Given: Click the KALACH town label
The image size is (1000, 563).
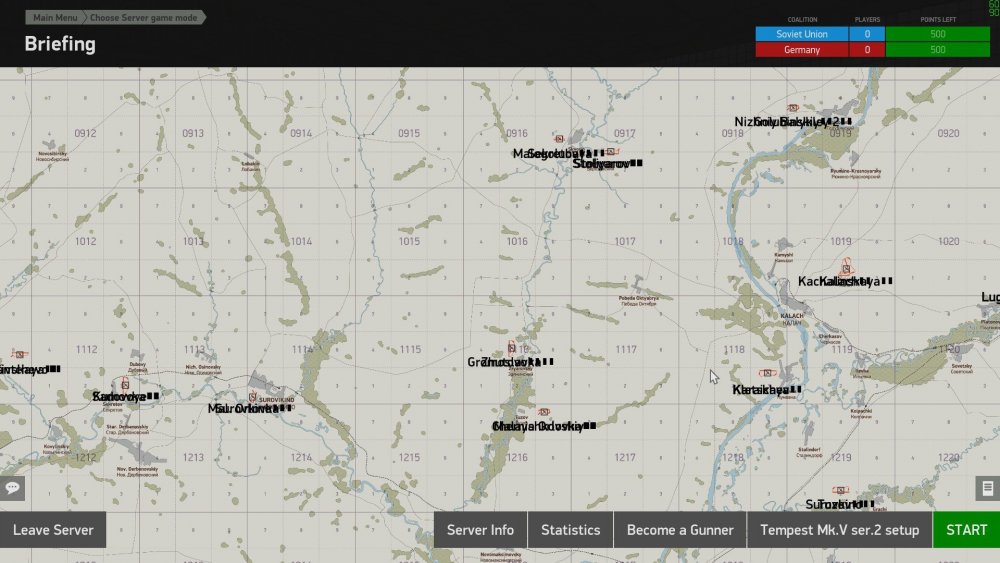Looking at the screenshot, I should (x=792, y=316).
